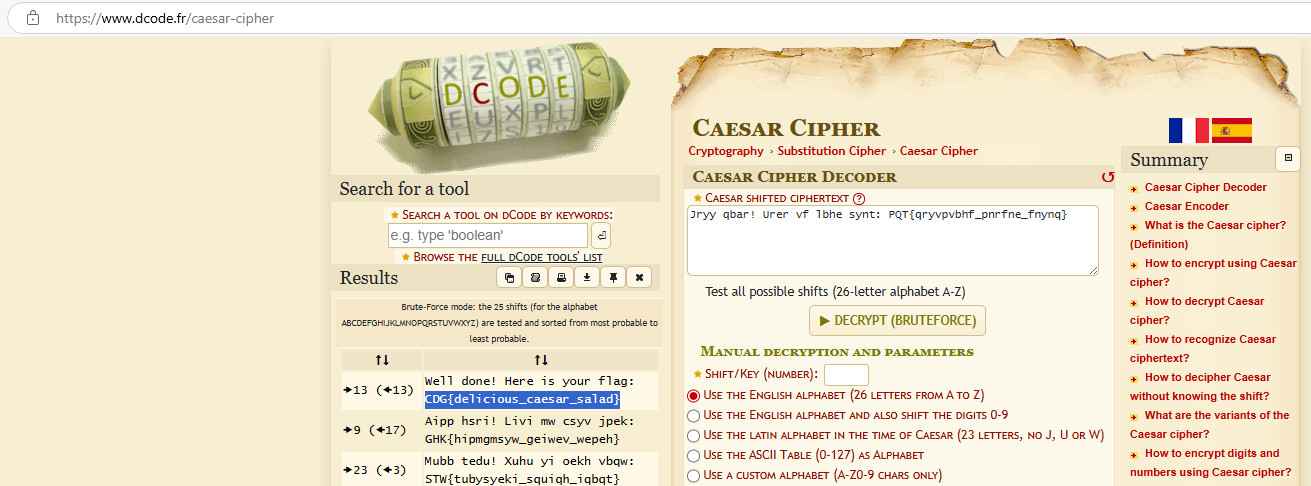The image size is (1311, 486).
Task: Click the Manual decryption and parameters heading
Action: coord(836,352)
